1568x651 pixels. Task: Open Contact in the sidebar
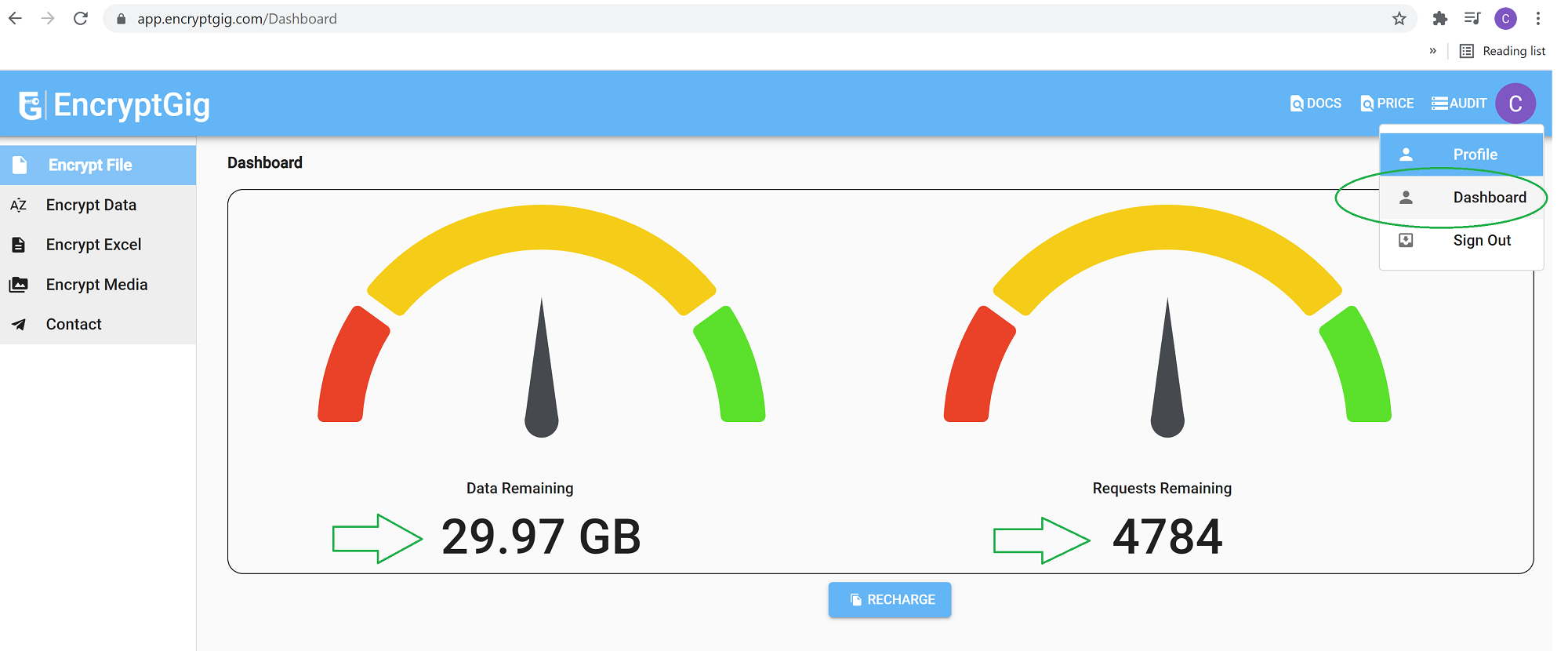point(98,324)
